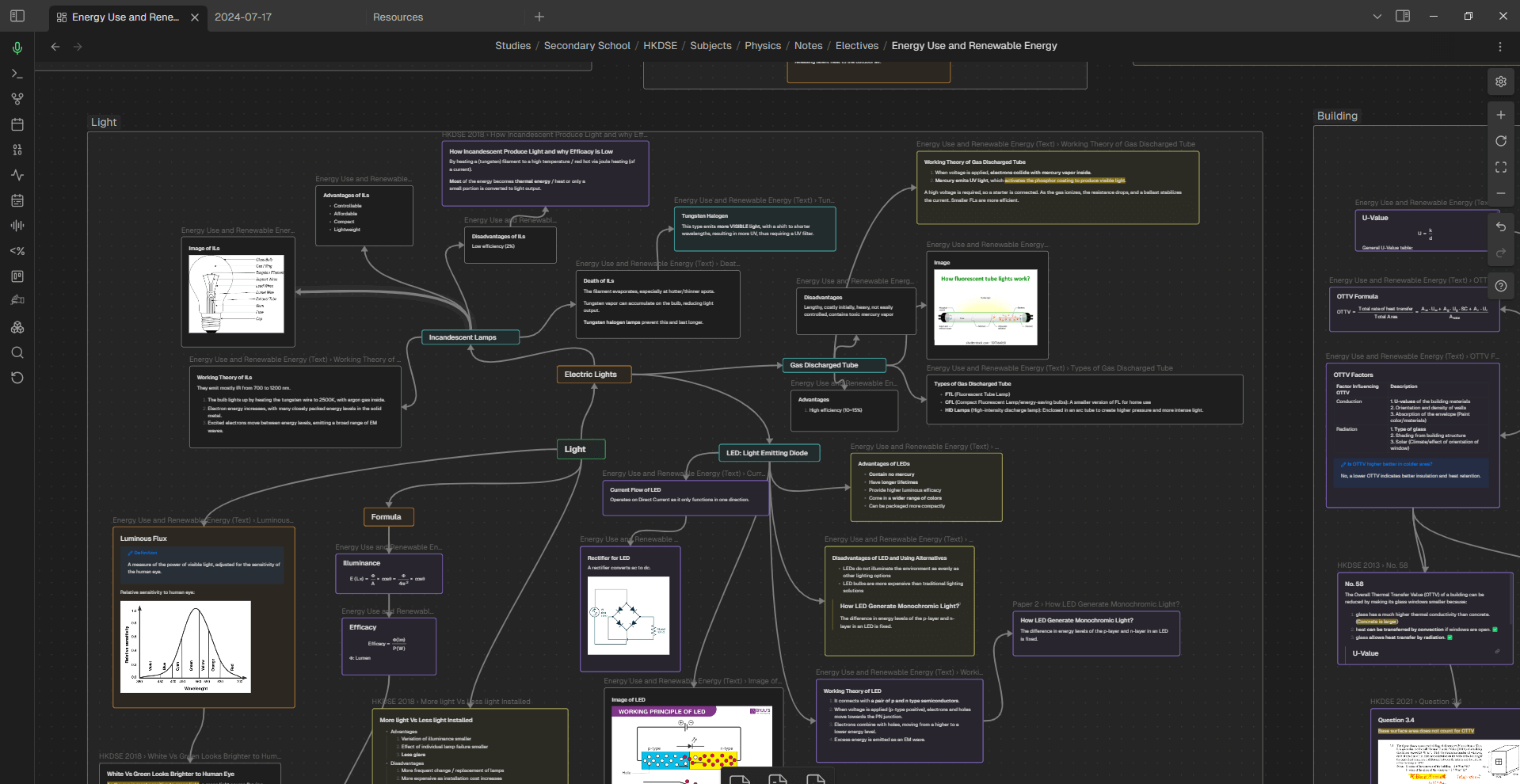Screen dimensions: 1520x784
Task: Switch to the Resources tab
Action: click(398, 17)
